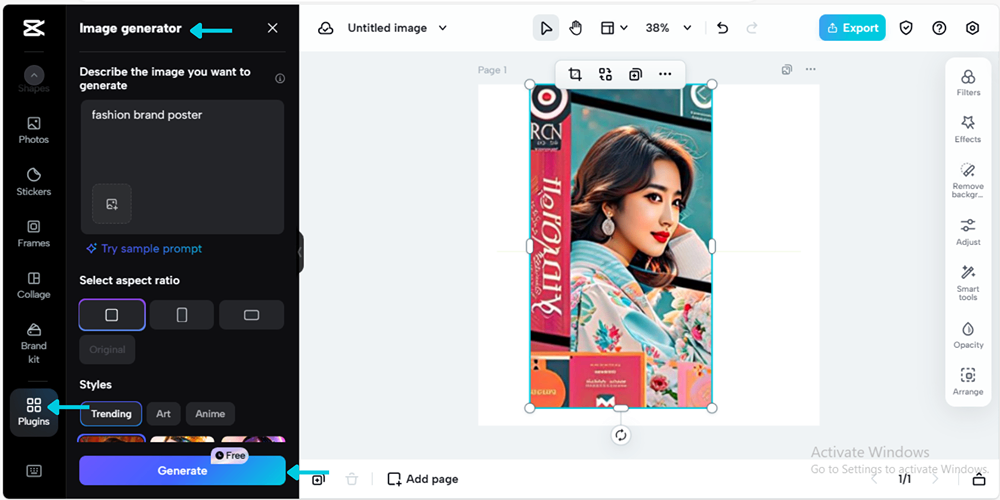Screen dimensions: 1000x500
Task: Open the Arrange panel
Action: tap(968, 382)
